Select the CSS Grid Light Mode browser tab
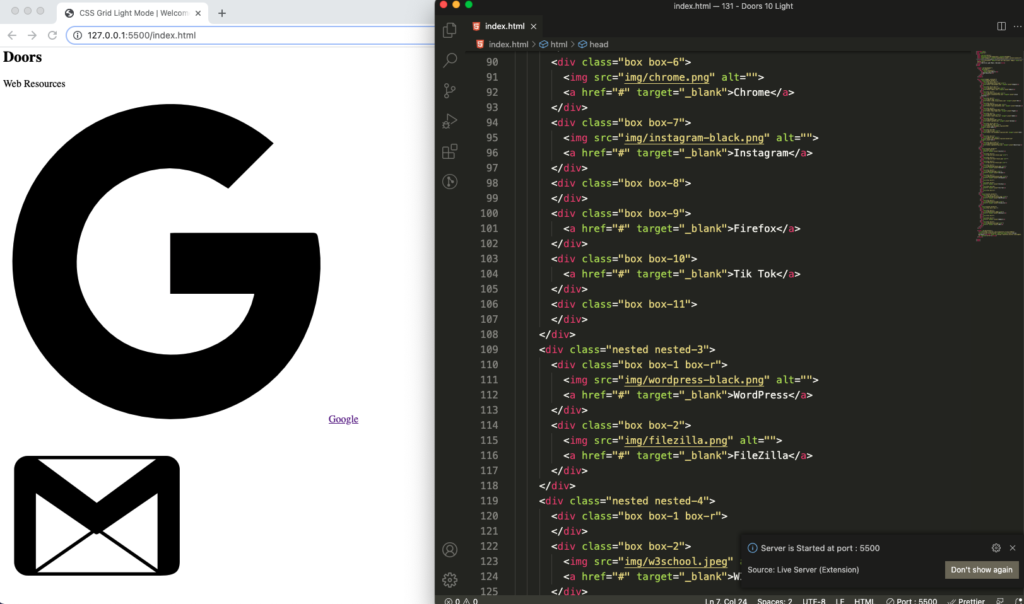This screenshot has height=604, width=1024. 133,13
